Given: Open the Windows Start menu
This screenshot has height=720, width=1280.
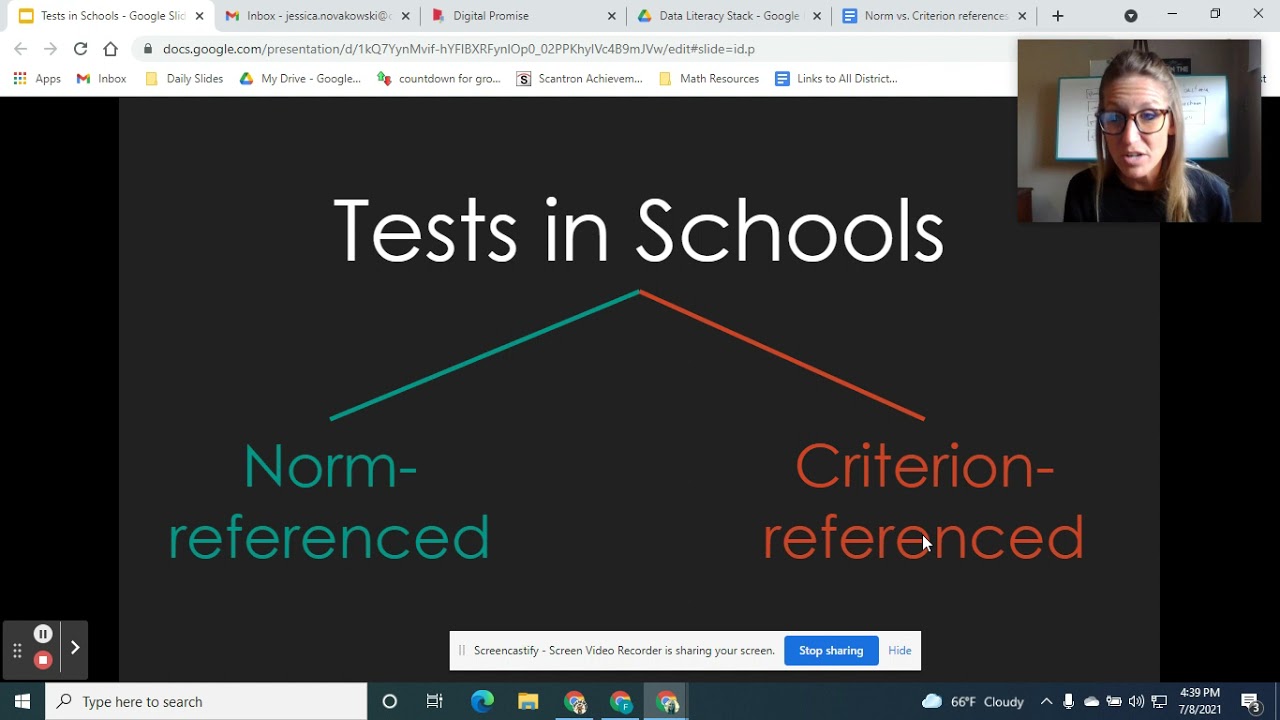Looking at the screenshot, I should 22,701.
